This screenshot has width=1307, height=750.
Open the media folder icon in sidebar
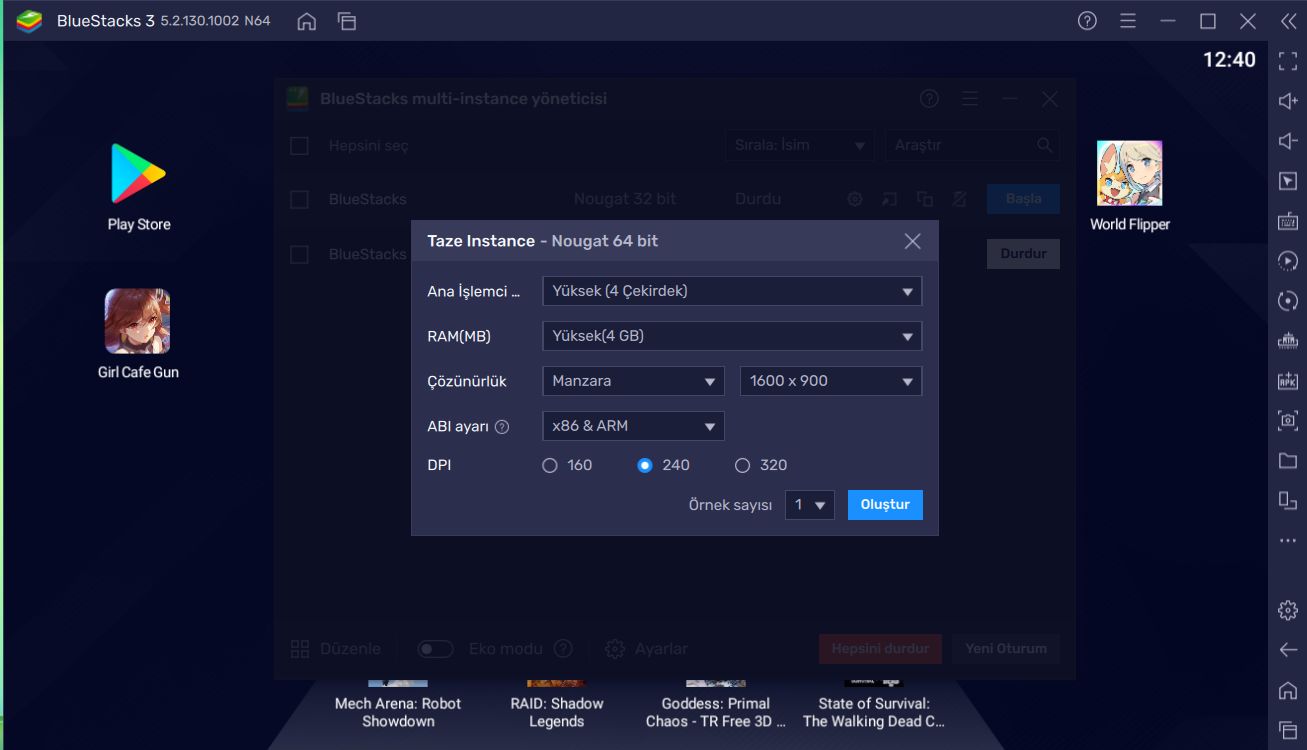(1288, 461)
